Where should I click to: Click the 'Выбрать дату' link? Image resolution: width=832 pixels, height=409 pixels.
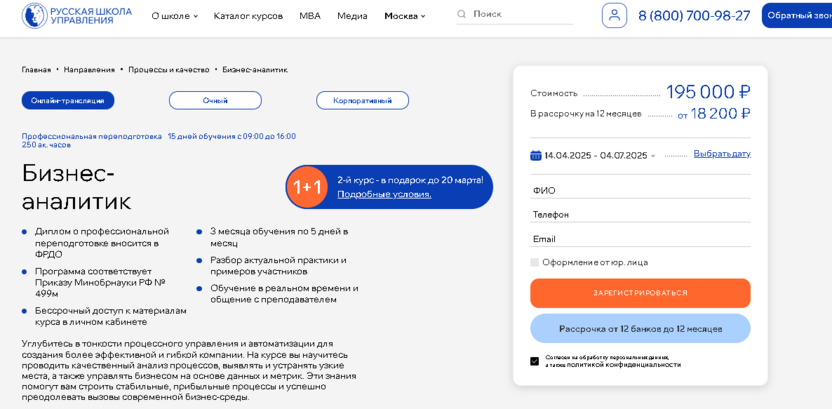tap(721, 153)
